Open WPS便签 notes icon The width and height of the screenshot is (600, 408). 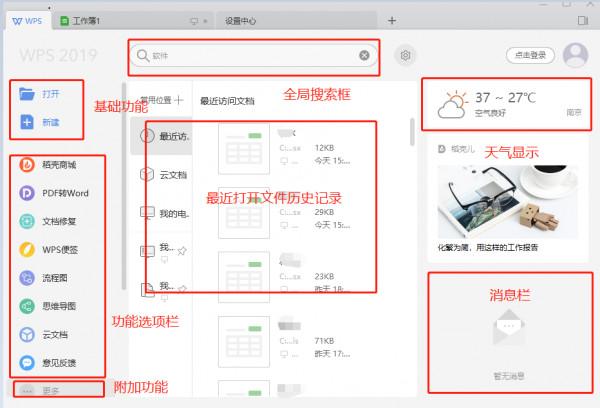click(27, 250)
